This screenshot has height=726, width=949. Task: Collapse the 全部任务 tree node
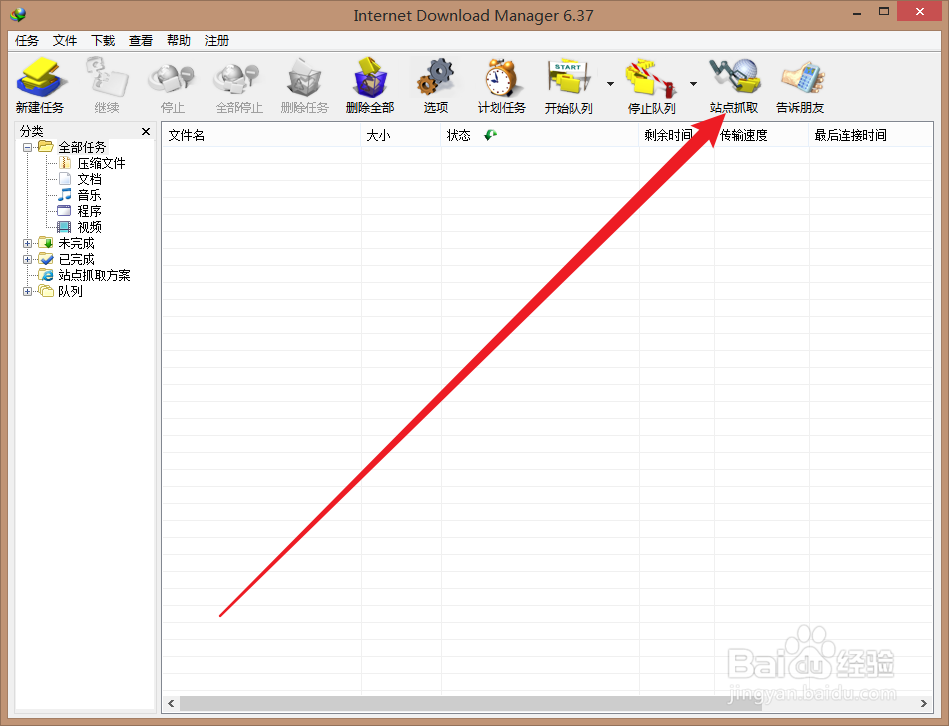[x=27, y=147]
